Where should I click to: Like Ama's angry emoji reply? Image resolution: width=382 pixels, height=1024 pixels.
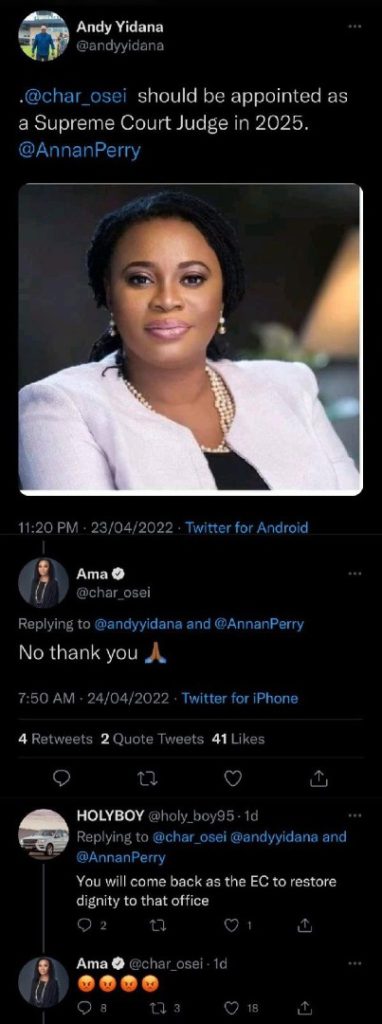tap(232, 1008)
